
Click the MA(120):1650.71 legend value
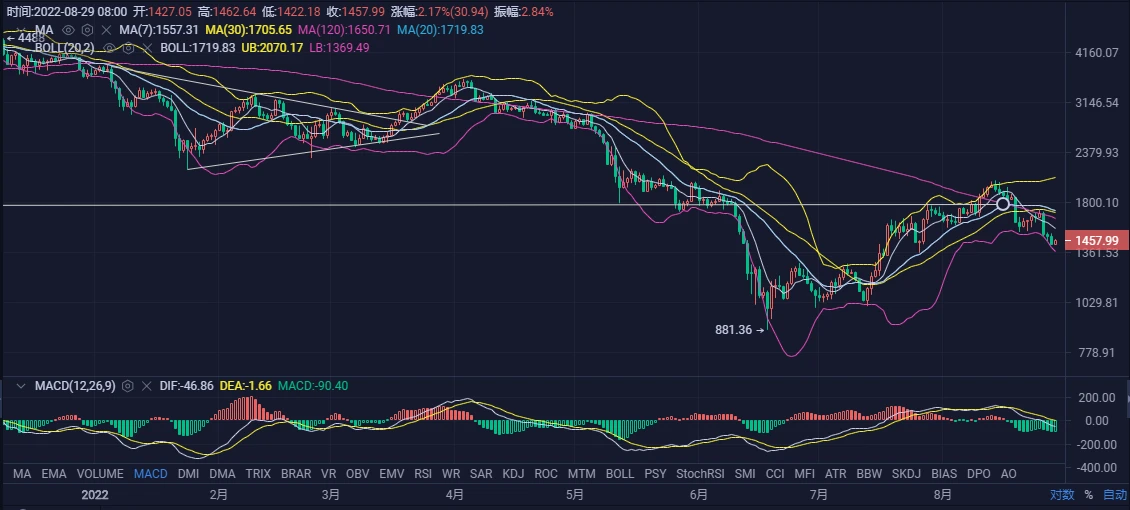[x=344, y=30]
